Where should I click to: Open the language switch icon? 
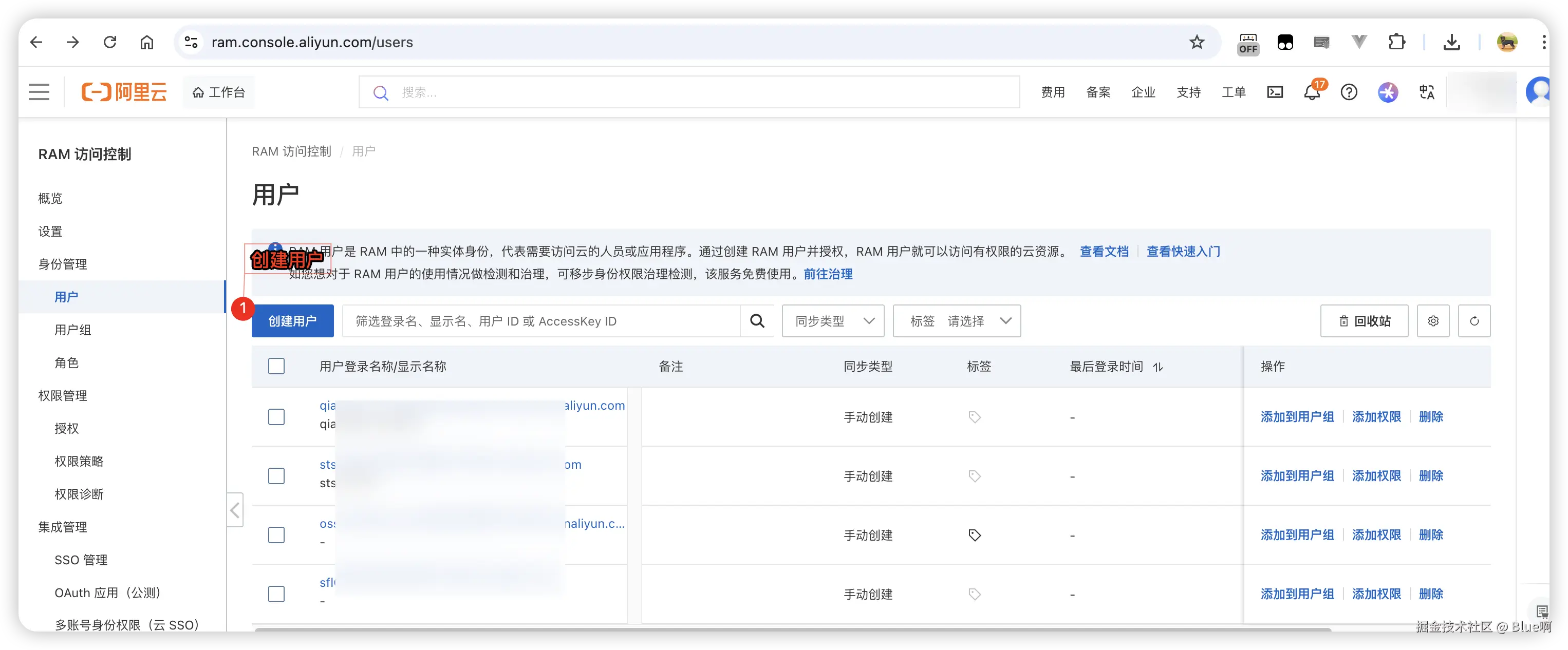(1427, 92)
